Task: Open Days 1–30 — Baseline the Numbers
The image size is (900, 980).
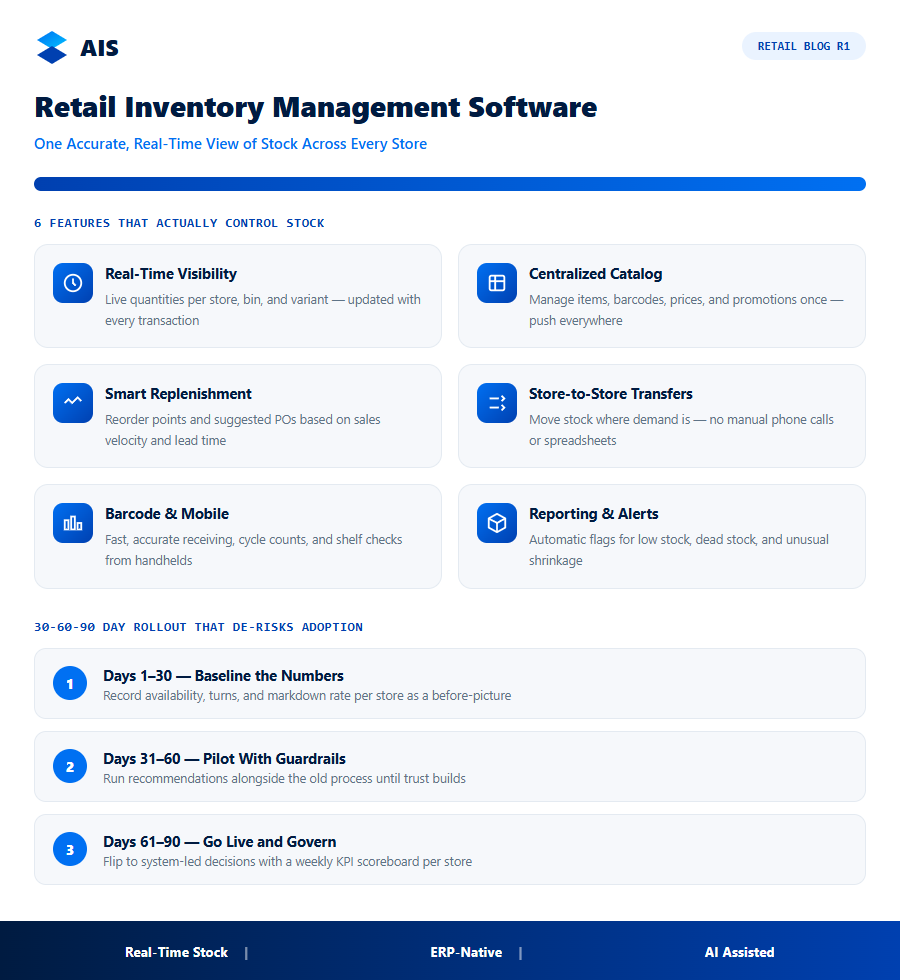Action: (450, 683)
